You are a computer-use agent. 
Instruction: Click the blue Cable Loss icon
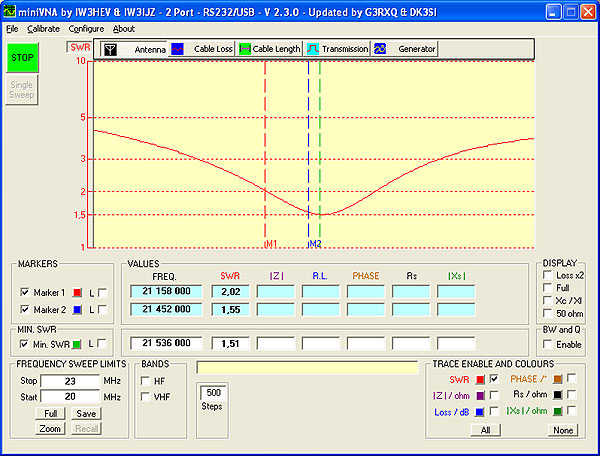[x=177, y=48]
